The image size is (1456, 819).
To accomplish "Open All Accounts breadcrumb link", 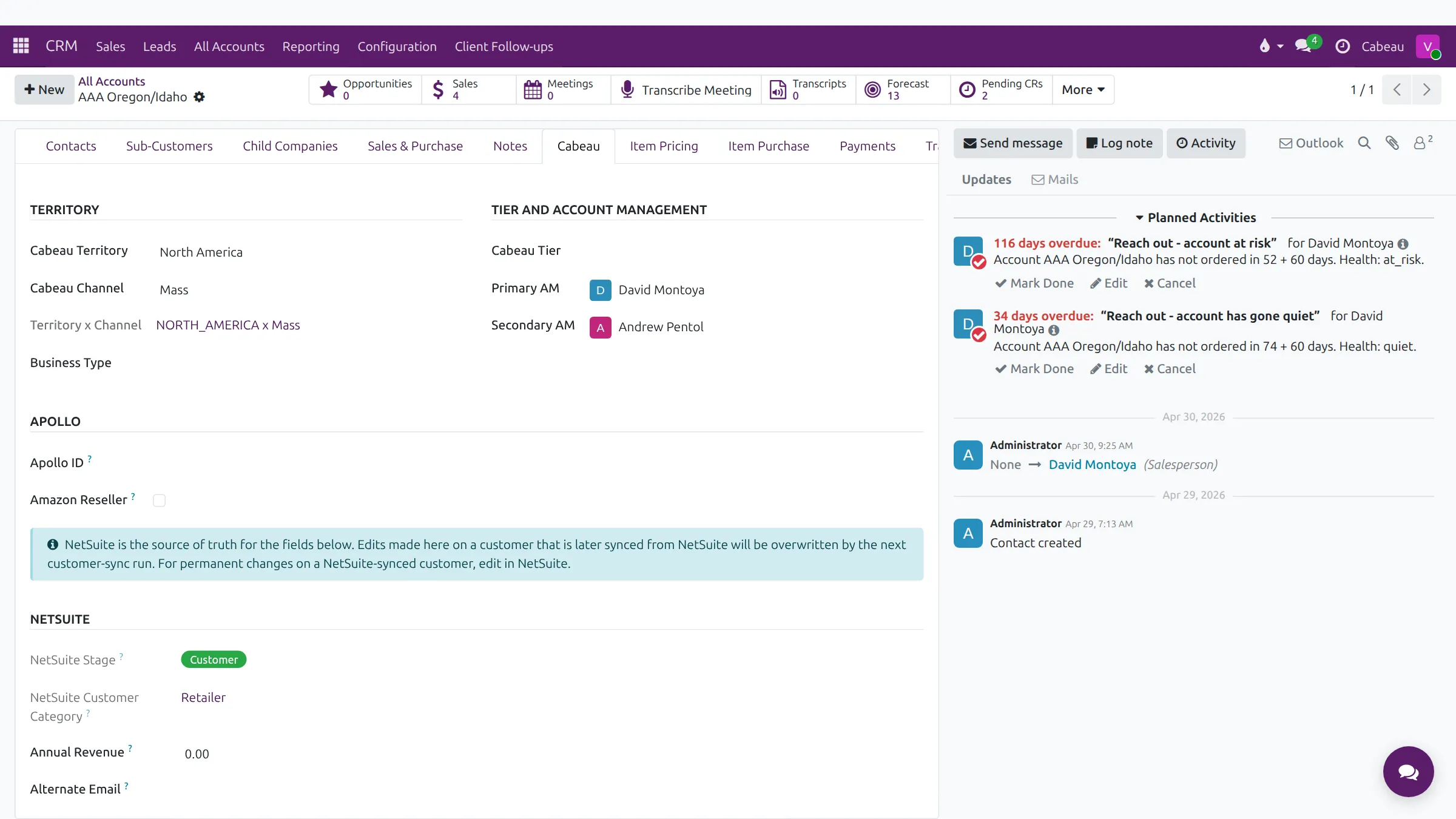I will [112, 81].
